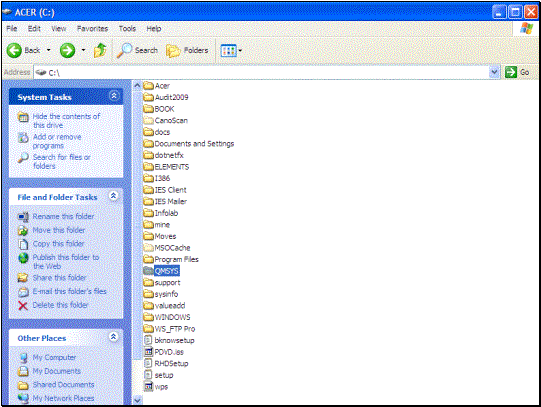This screenshot has width=541, height=407.
Task: Select the wps file icon
Action: 148,386
